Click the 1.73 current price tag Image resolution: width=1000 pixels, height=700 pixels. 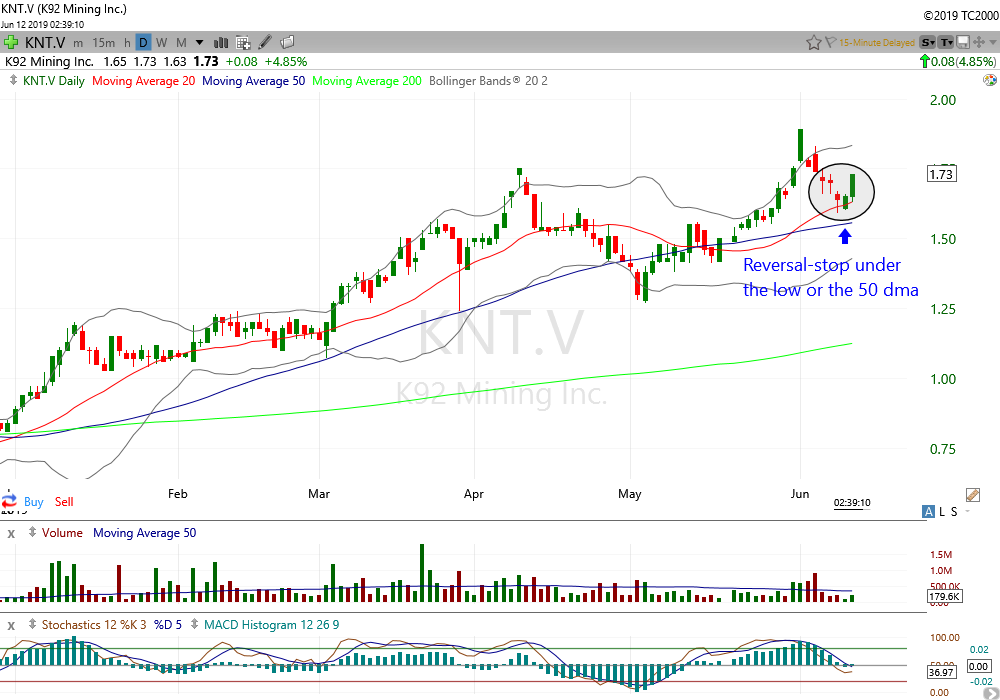[x=941, y=174]
